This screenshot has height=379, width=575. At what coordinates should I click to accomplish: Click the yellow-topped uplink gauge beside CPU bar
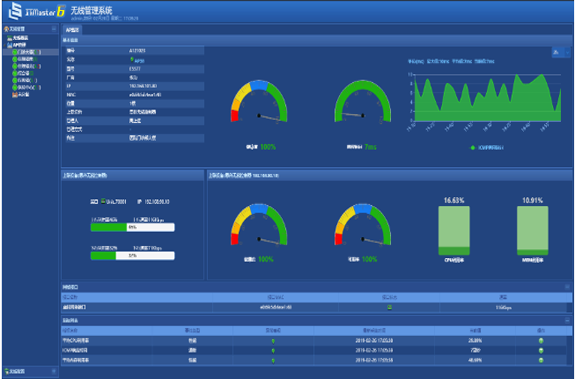tap(363, 225)
